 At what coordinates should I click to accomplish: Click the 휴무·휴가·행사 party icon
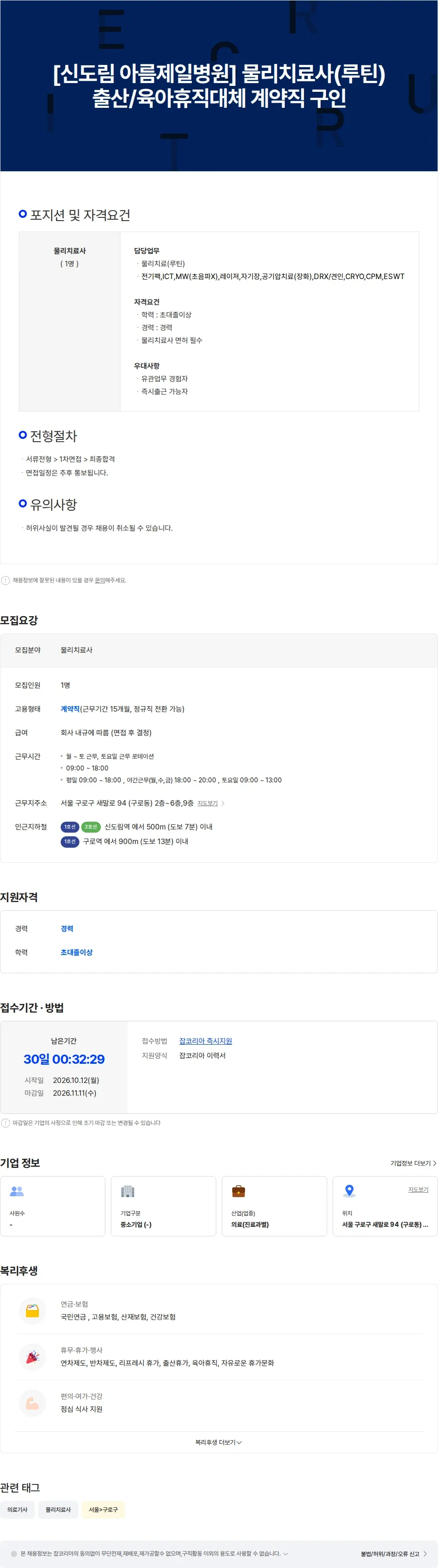[32, 1357]
